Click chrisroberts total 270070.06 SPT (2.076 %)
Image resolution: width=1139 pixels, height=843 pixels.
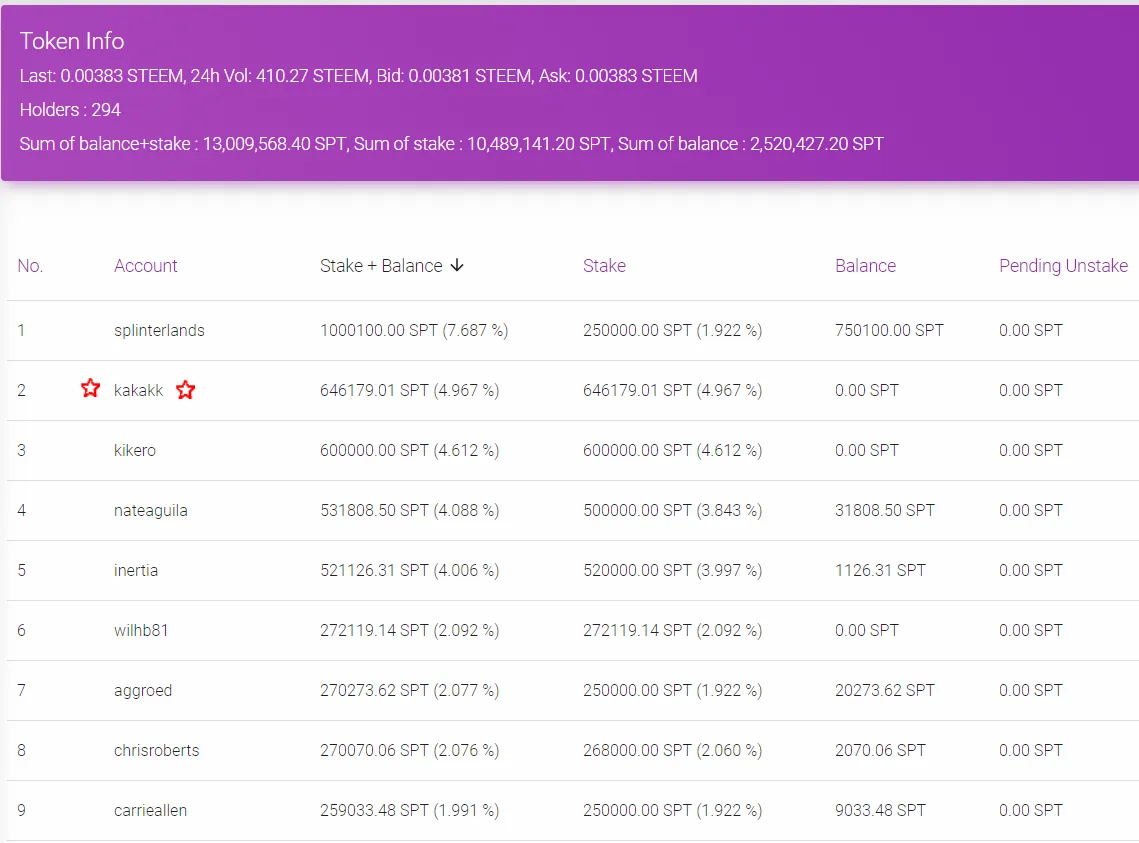click(x=410, y=751)
